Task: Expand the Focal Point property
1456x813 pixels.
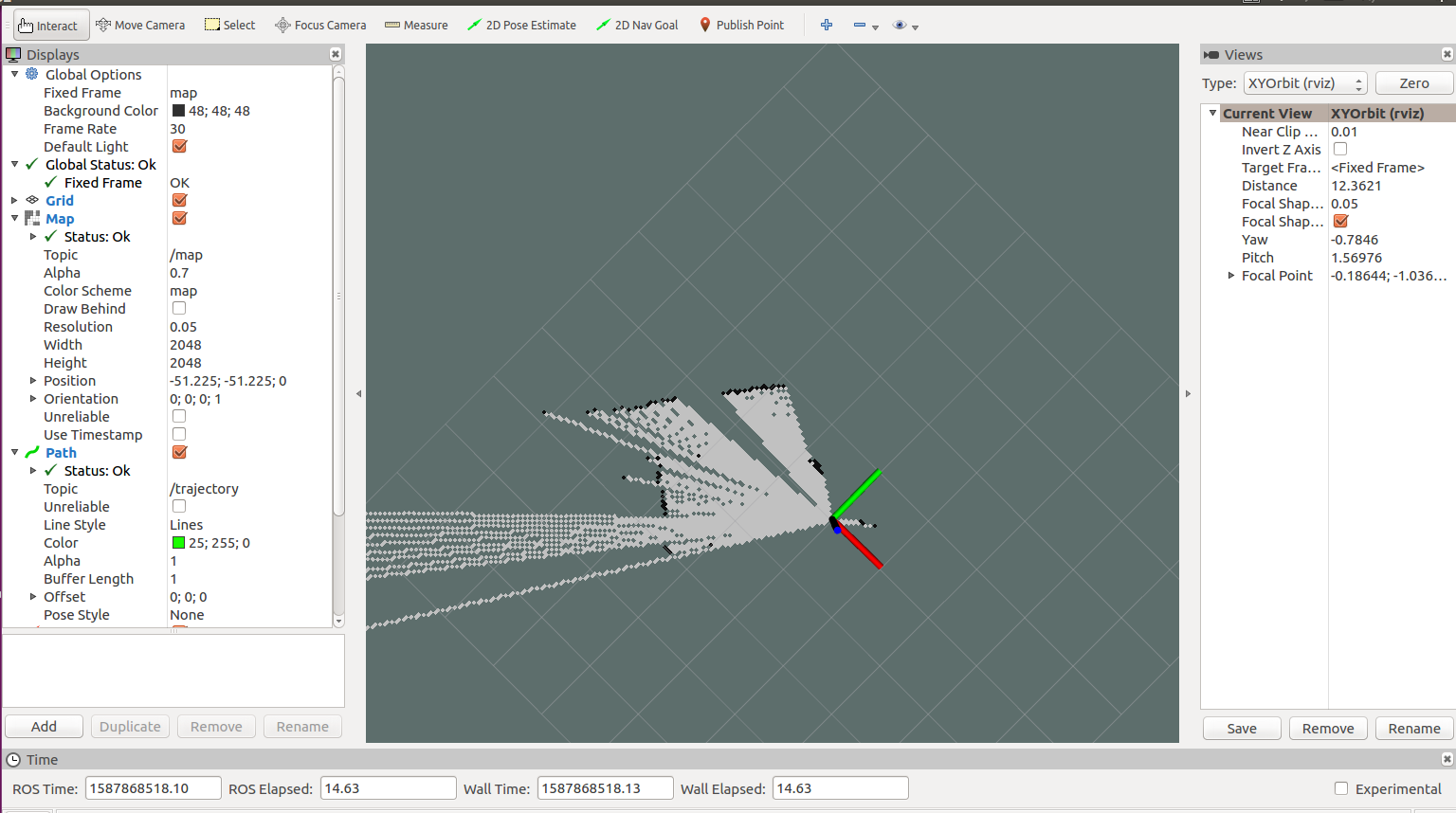Action: 1230,276
